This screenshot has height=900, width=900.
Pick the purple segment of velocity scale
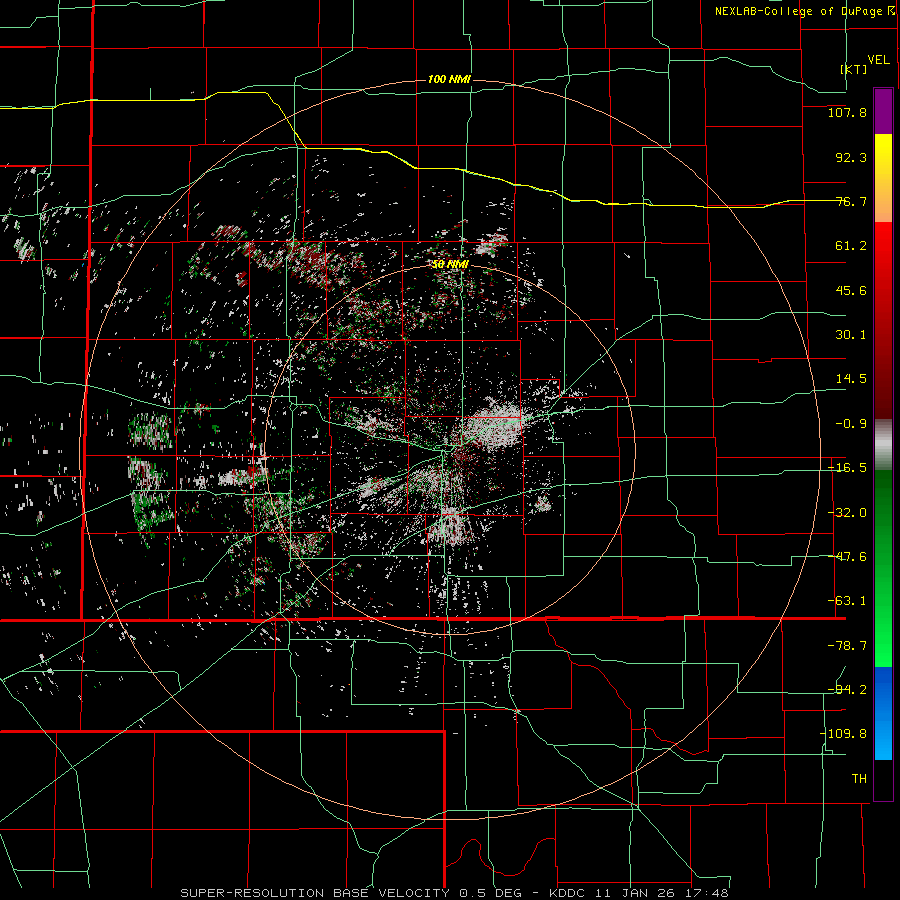pos(883,111)
